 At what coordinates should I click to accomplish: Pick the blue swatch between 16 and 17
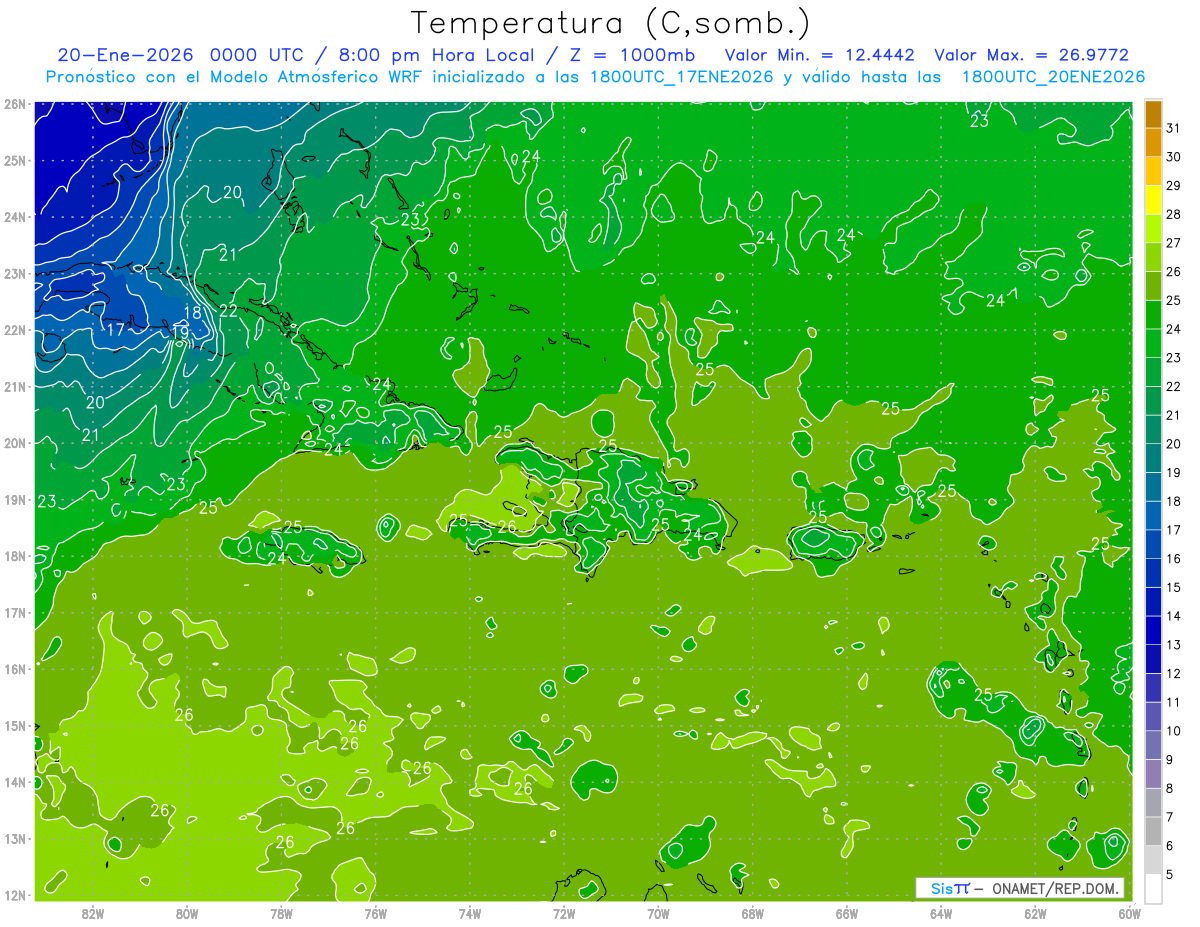(1153, 544)
